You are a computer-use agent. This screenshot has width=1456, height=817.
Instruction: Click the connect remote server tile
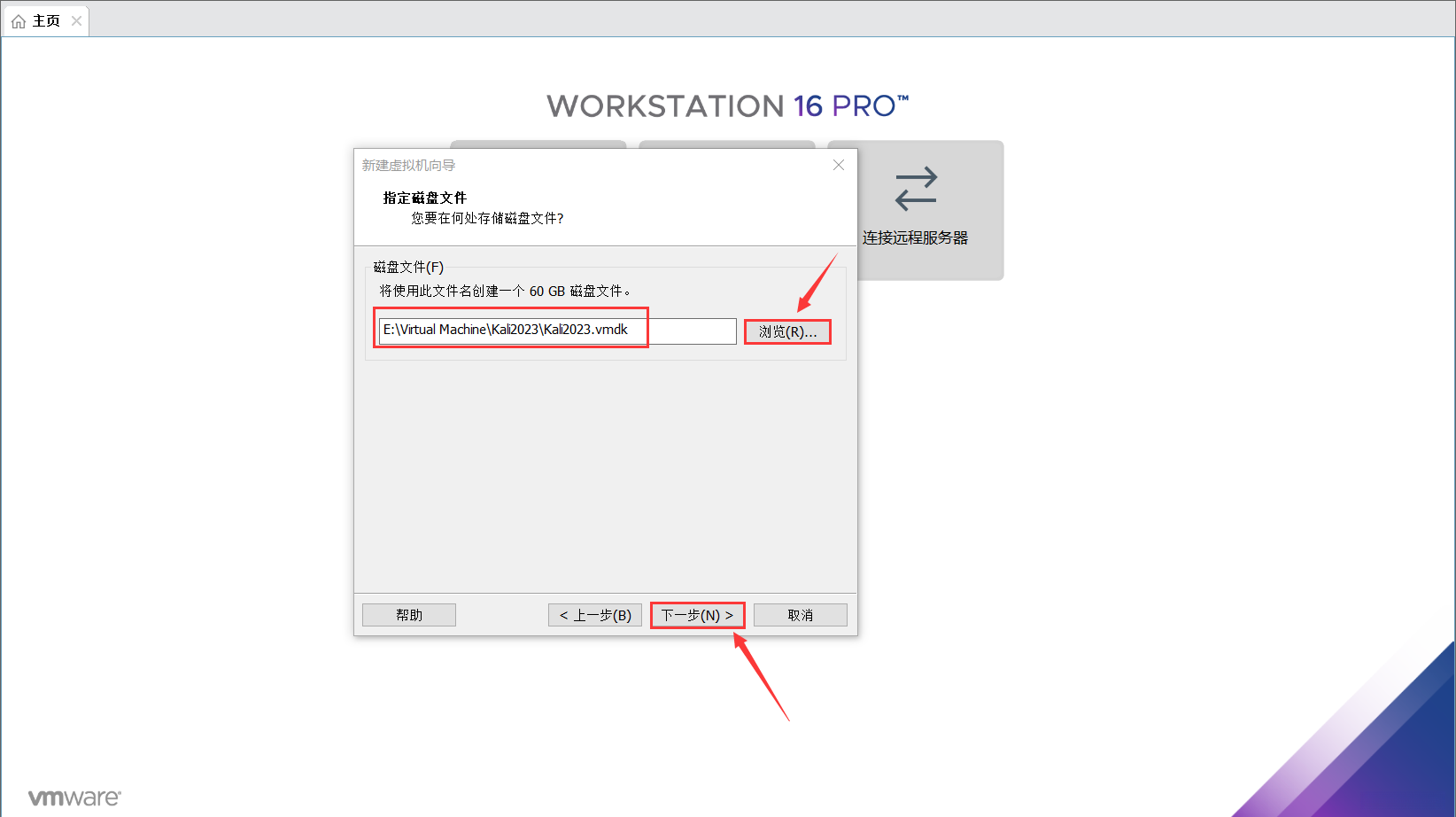click(x=915, y=210)
